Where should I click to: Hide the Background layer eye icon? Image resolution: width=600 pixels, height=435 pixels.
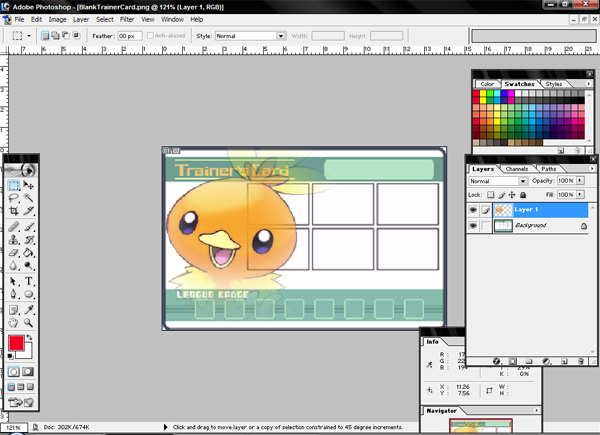click(473, 226)
